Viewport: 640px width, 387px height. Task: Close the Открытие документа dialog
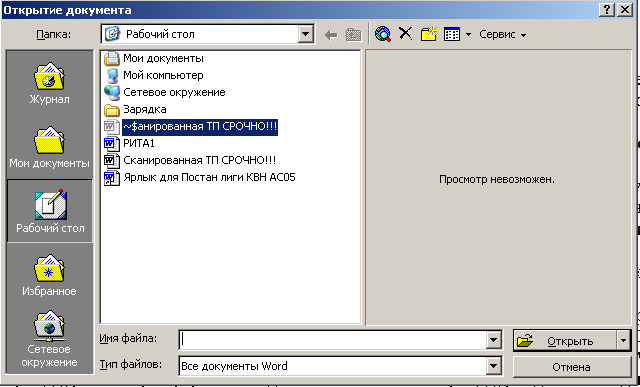click(624, 10)
